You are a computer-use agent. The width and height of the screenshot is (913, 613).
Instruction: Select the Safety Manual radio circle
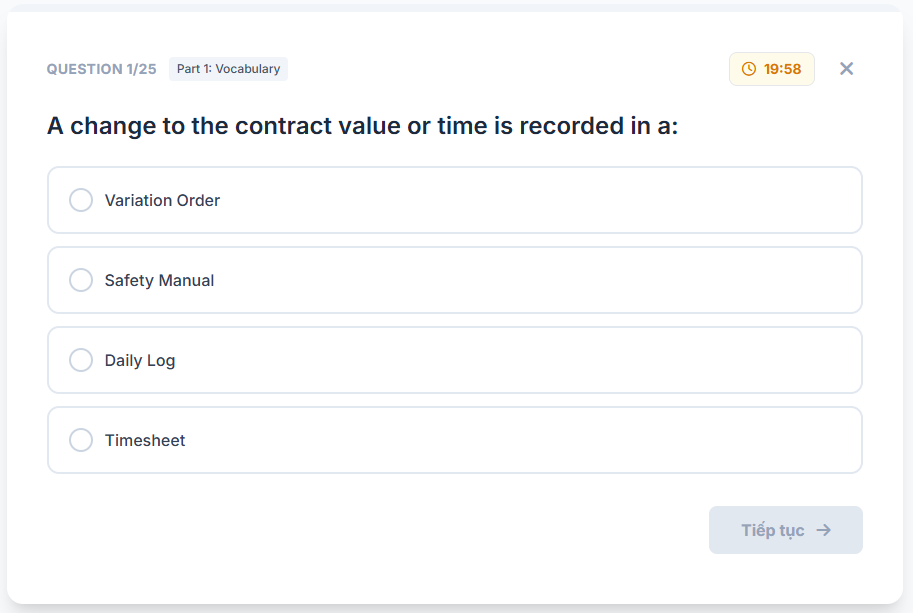(x=81, y=280)
